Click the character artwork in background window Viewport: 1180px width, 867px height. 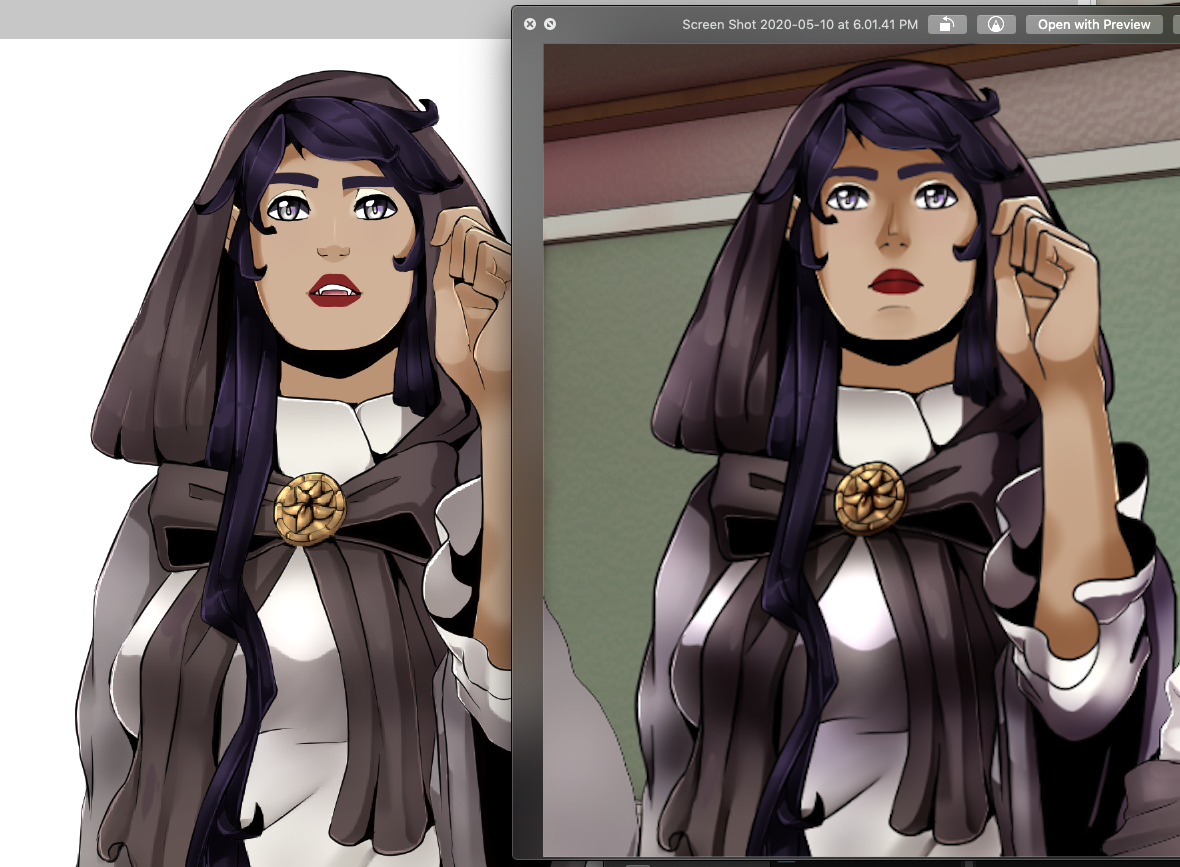(x=293, y=468)
